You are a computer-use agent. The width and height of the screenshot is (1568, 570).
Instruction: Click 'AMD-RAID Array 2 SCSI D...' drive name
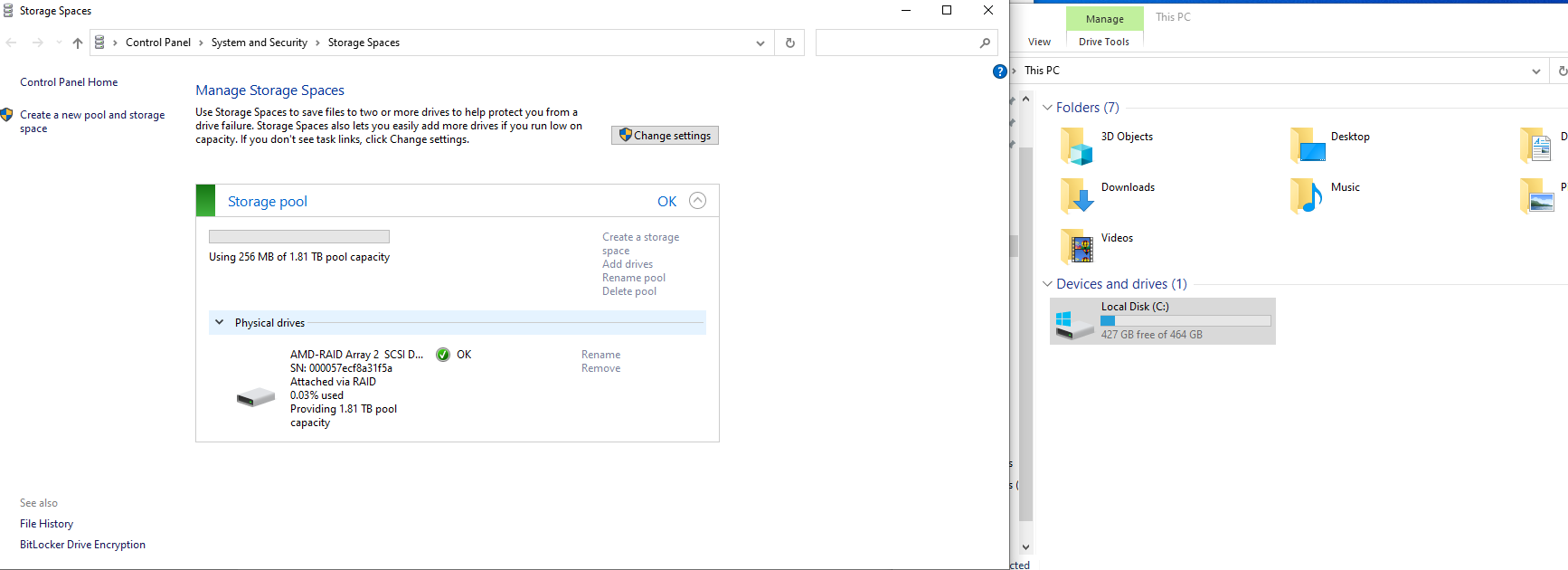coord(356,355)
